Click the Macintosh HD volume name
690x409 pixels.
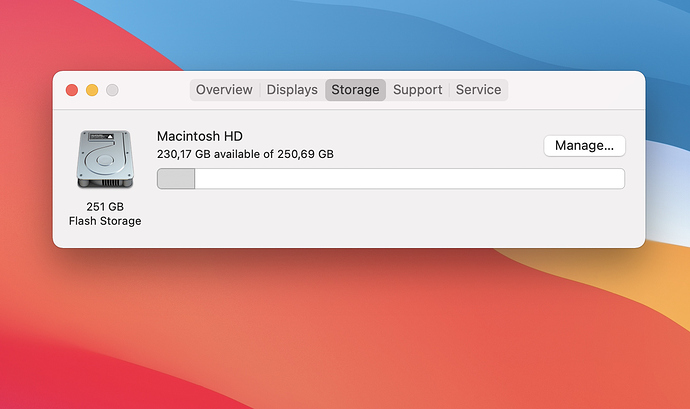coord(200,136)
